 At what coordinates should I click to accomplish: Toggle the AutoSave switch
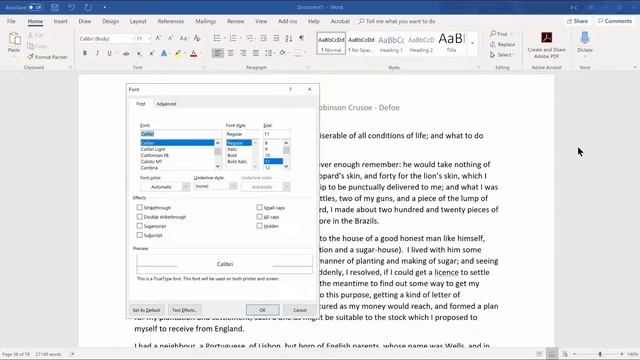(x=36, y=7)
